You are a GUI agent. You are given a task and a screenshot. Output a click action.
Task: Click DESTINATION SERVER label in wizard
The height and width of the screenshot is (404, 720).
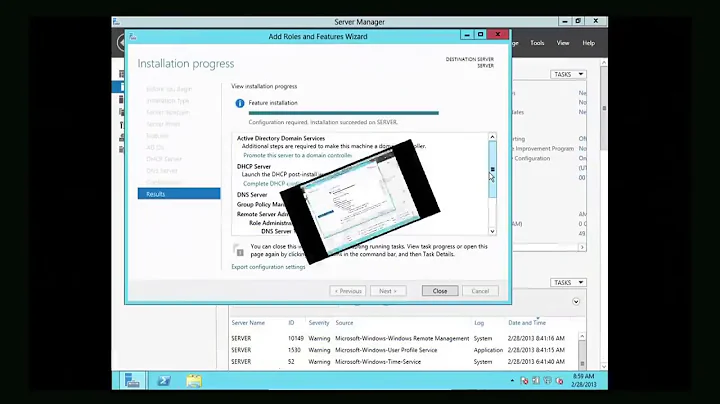coord(469,59)
